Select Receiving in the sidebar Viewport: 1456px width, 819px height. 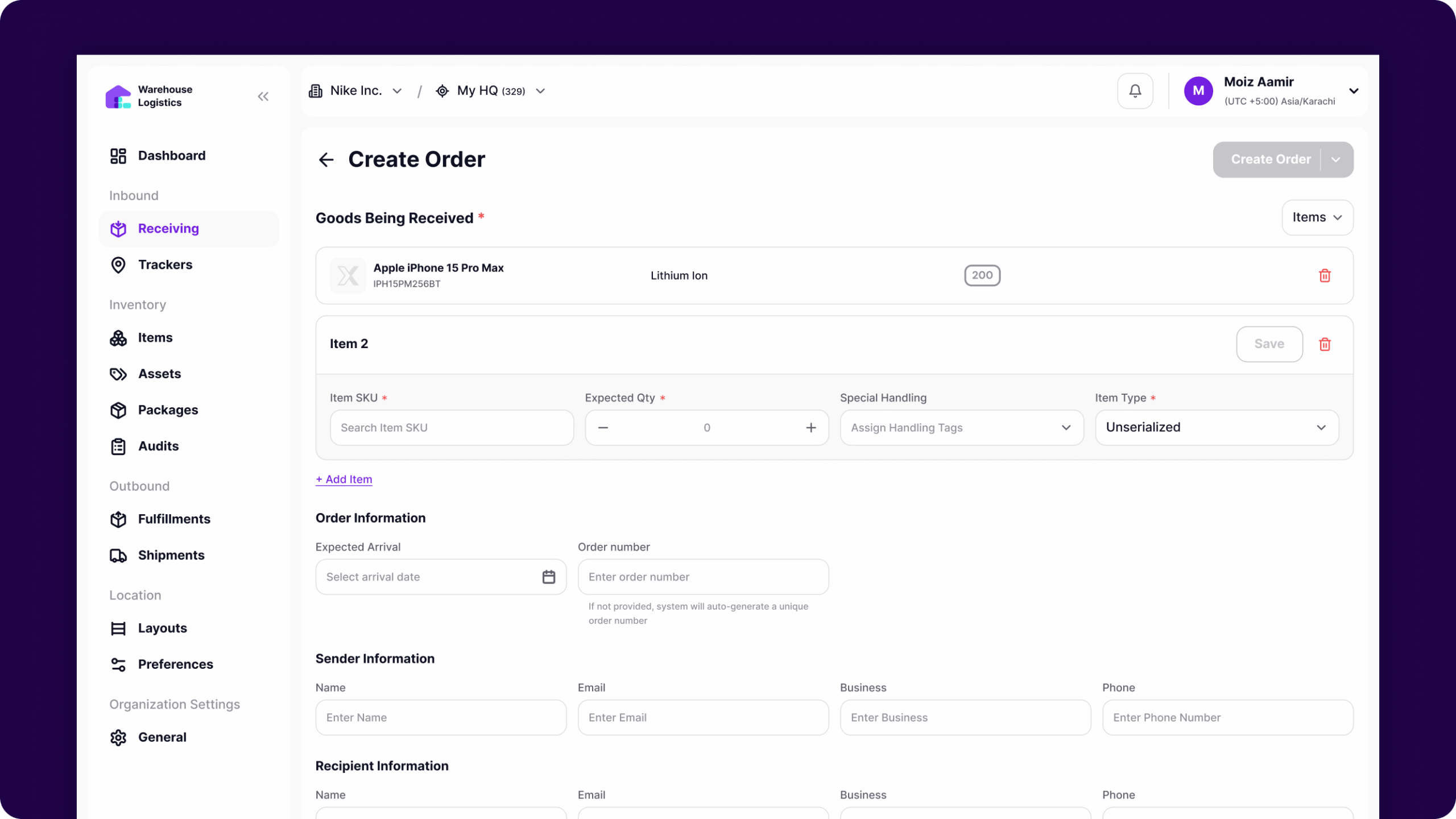[x=188, y=229]
